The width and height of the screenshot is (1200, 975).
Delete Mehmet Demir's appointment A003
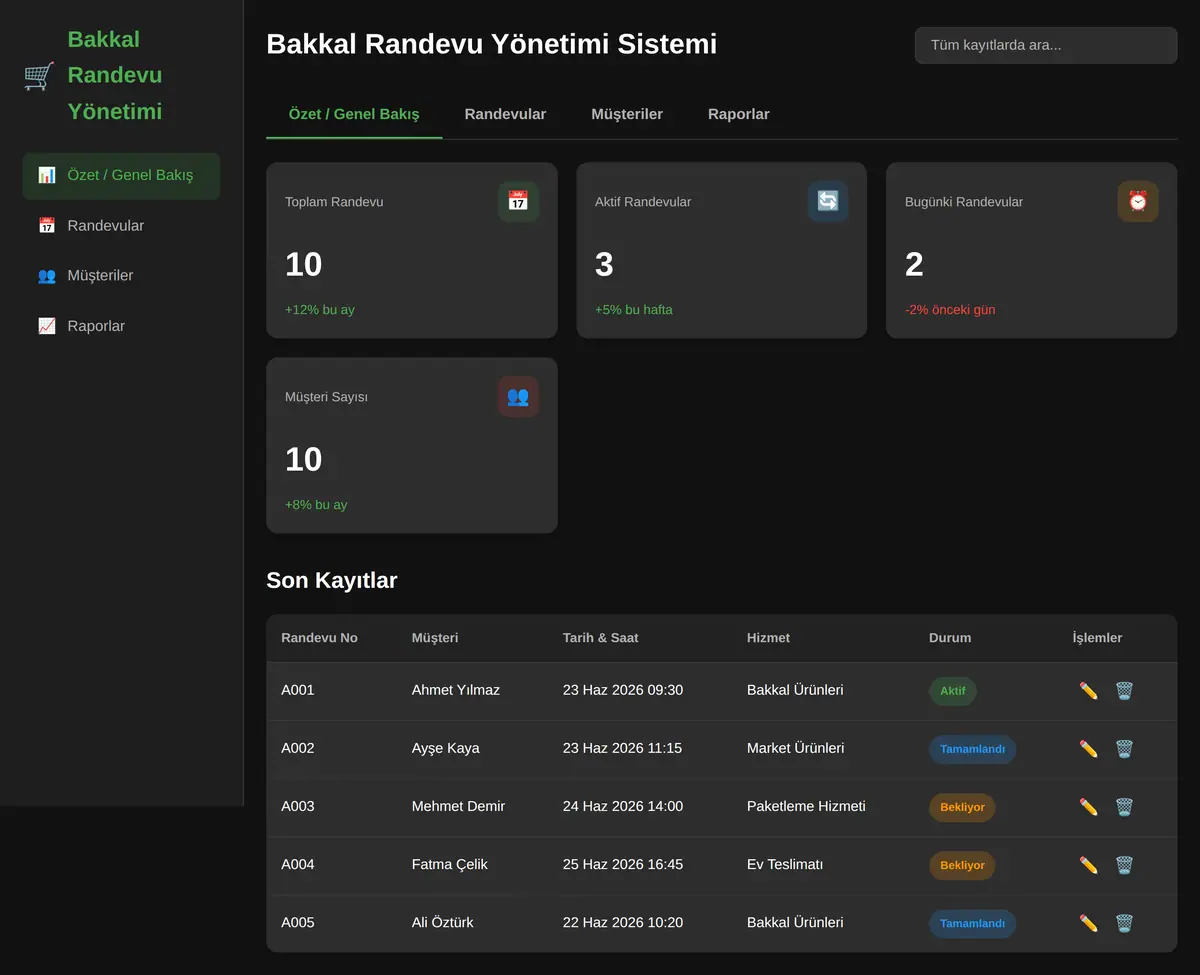click(x=1124, y=807)
